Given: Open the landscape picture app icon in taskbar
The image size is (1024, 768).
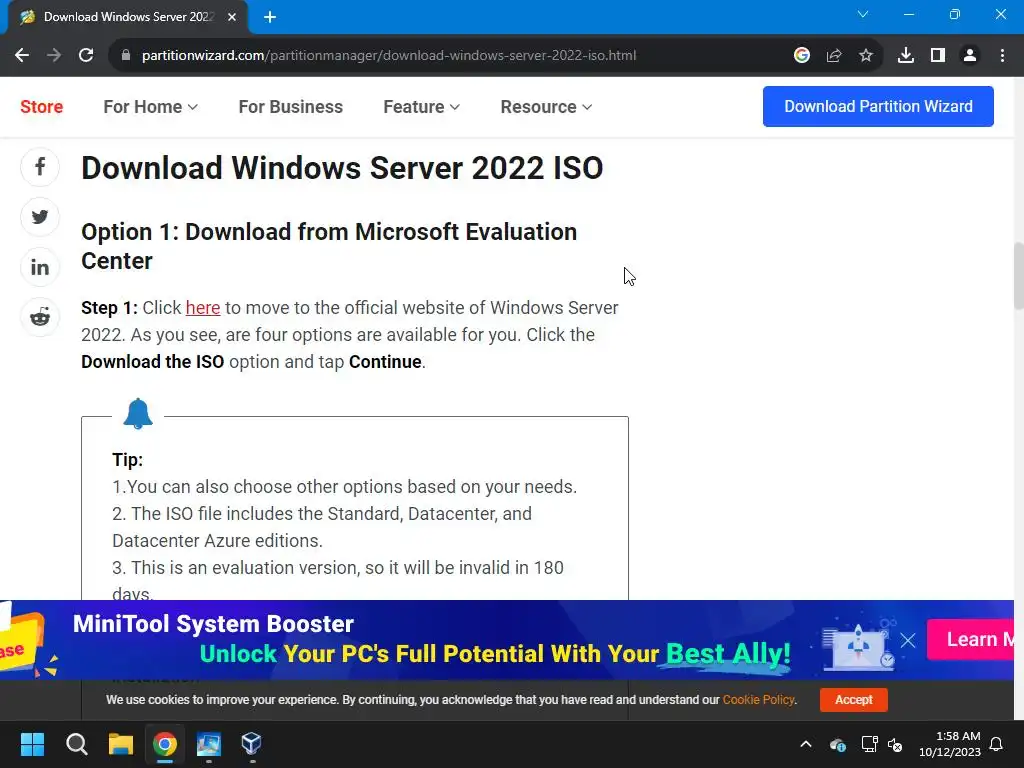Looking at the screenshot, I should pyautogui.click(x=208, y=744).
